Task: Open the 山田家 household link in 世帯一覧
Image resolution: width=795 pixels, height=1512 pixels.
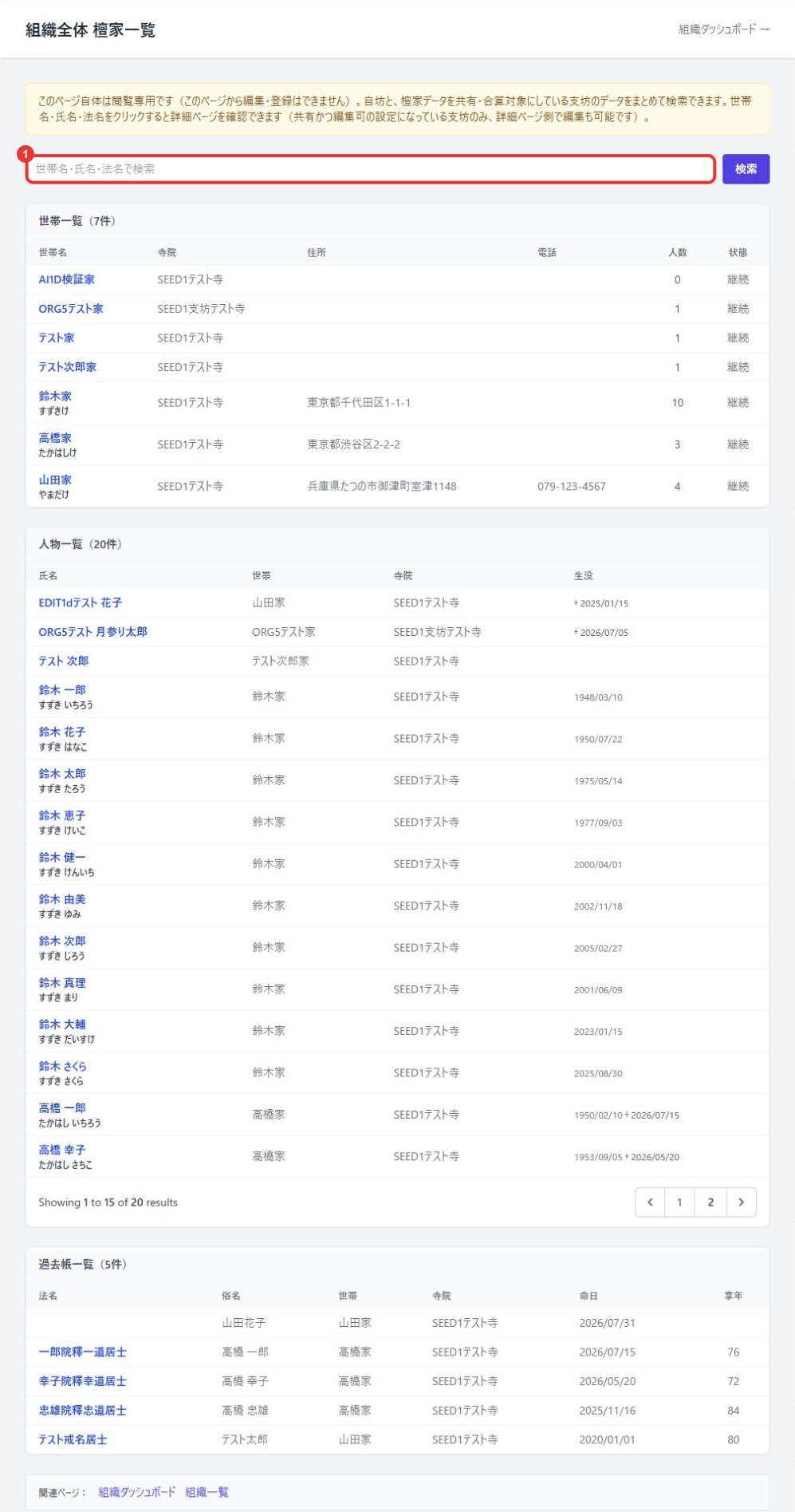Action: click(x=55, y=480)
